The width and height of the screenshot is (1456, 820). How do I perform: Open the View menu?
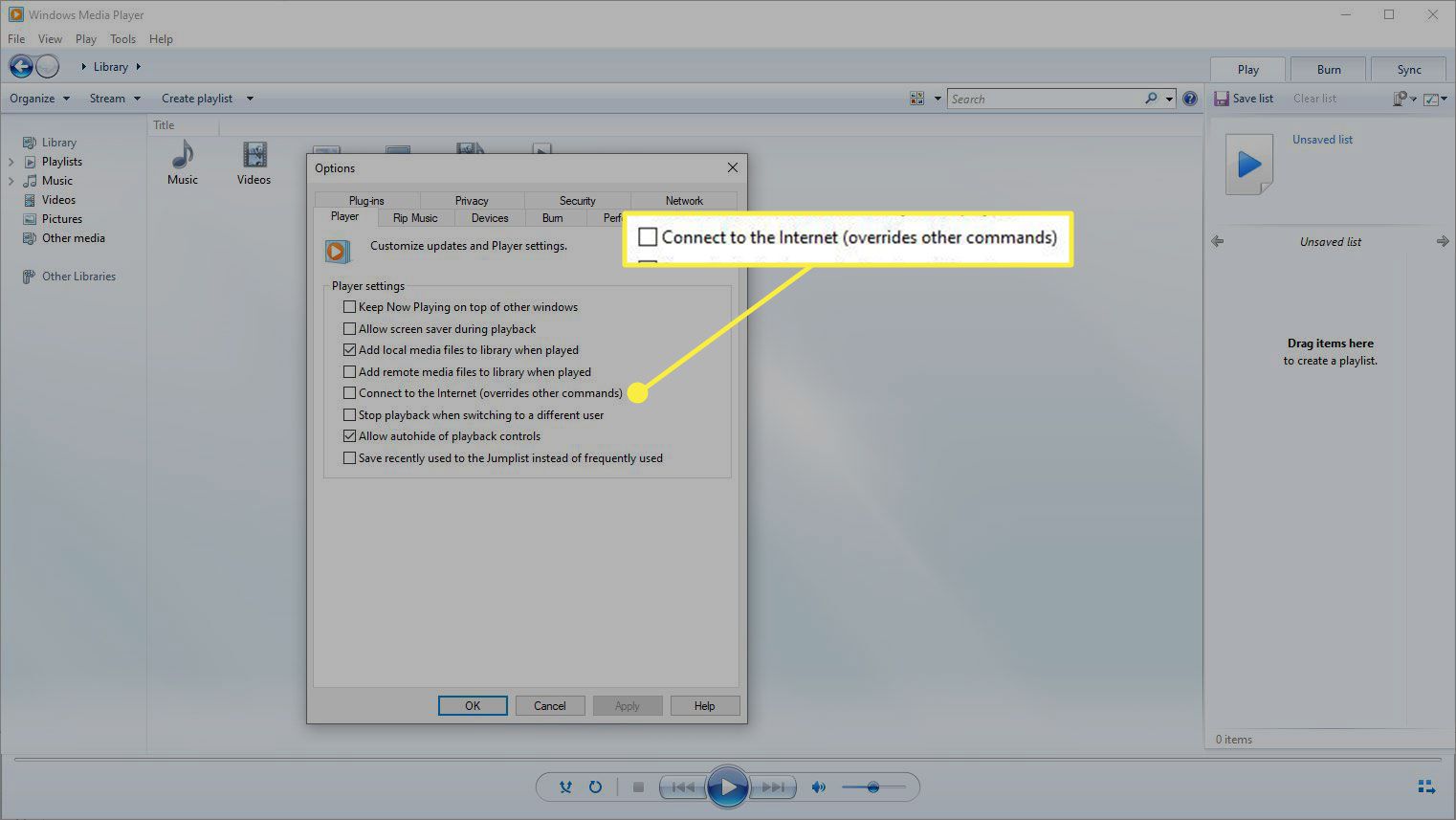coord(50,39)
